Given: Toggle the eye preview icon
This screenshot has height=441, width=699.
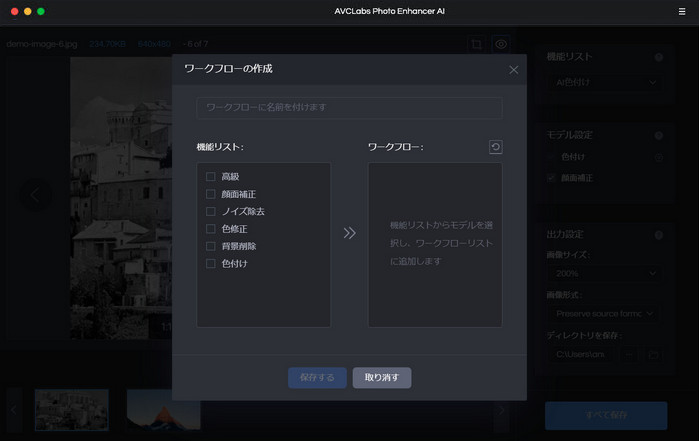Looking at the screenshot, I should (x=501, y=44).
